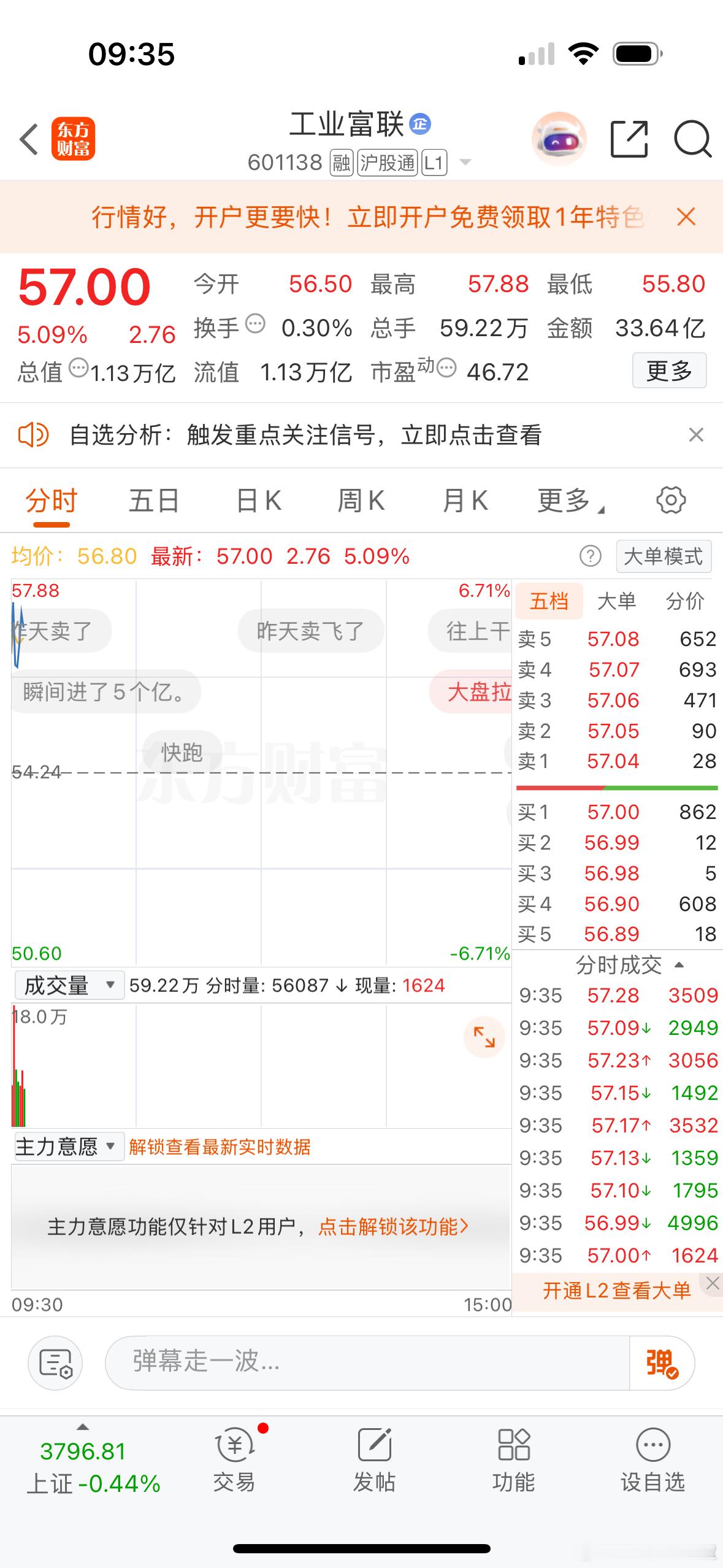Tap 开通L2查看大单 banner
The width and height of the screenshot is (723, 1568).
pyautogui.click(x=616, y=1291)
